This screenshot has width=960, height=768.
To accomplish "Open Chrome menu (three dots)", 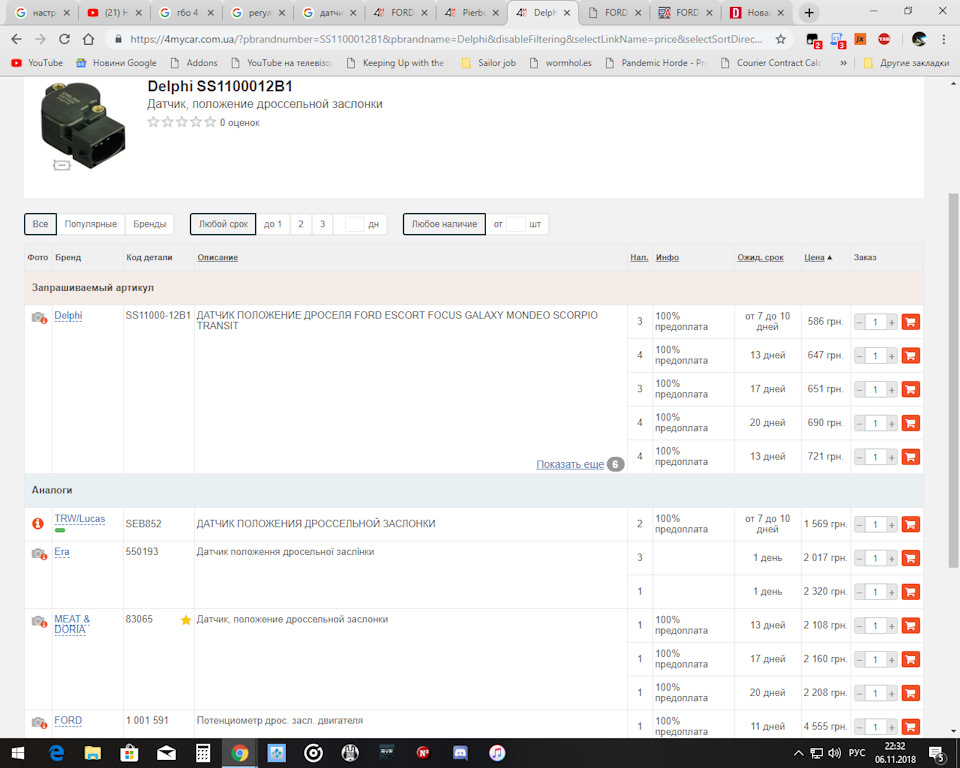I will (943, 39).
